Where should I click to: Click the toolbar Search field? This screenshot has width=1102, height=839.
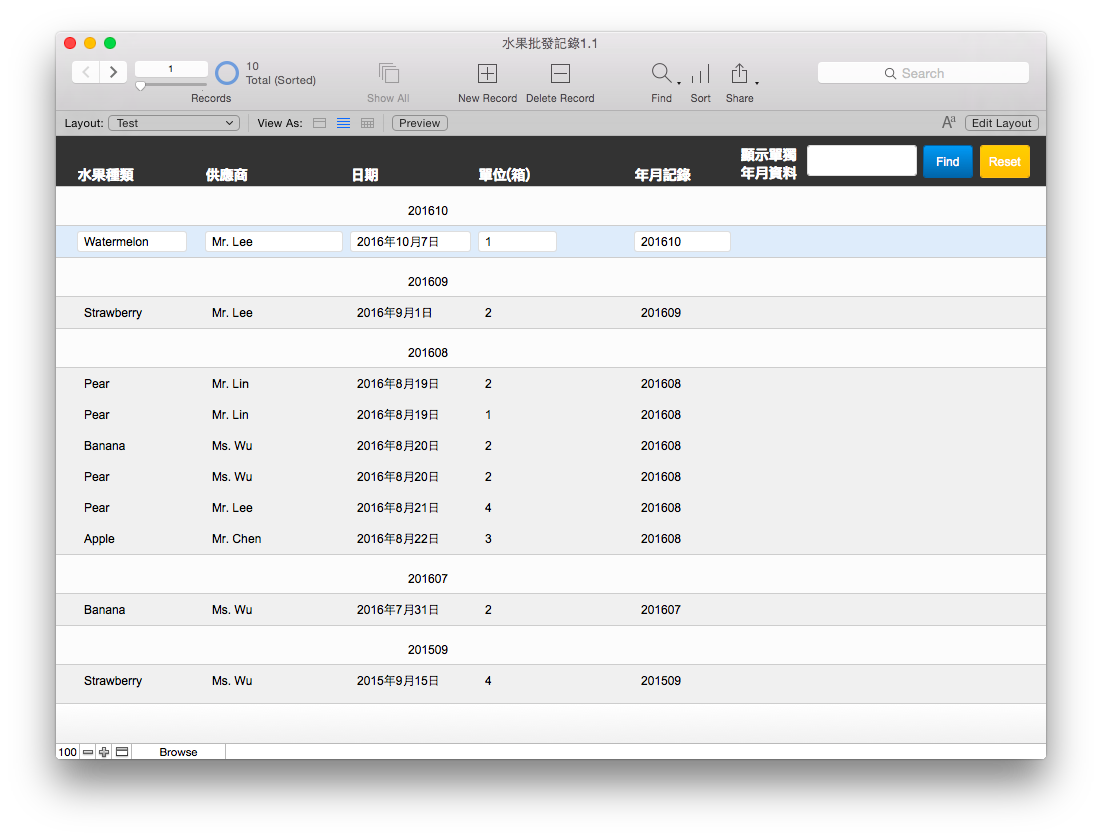923,73
